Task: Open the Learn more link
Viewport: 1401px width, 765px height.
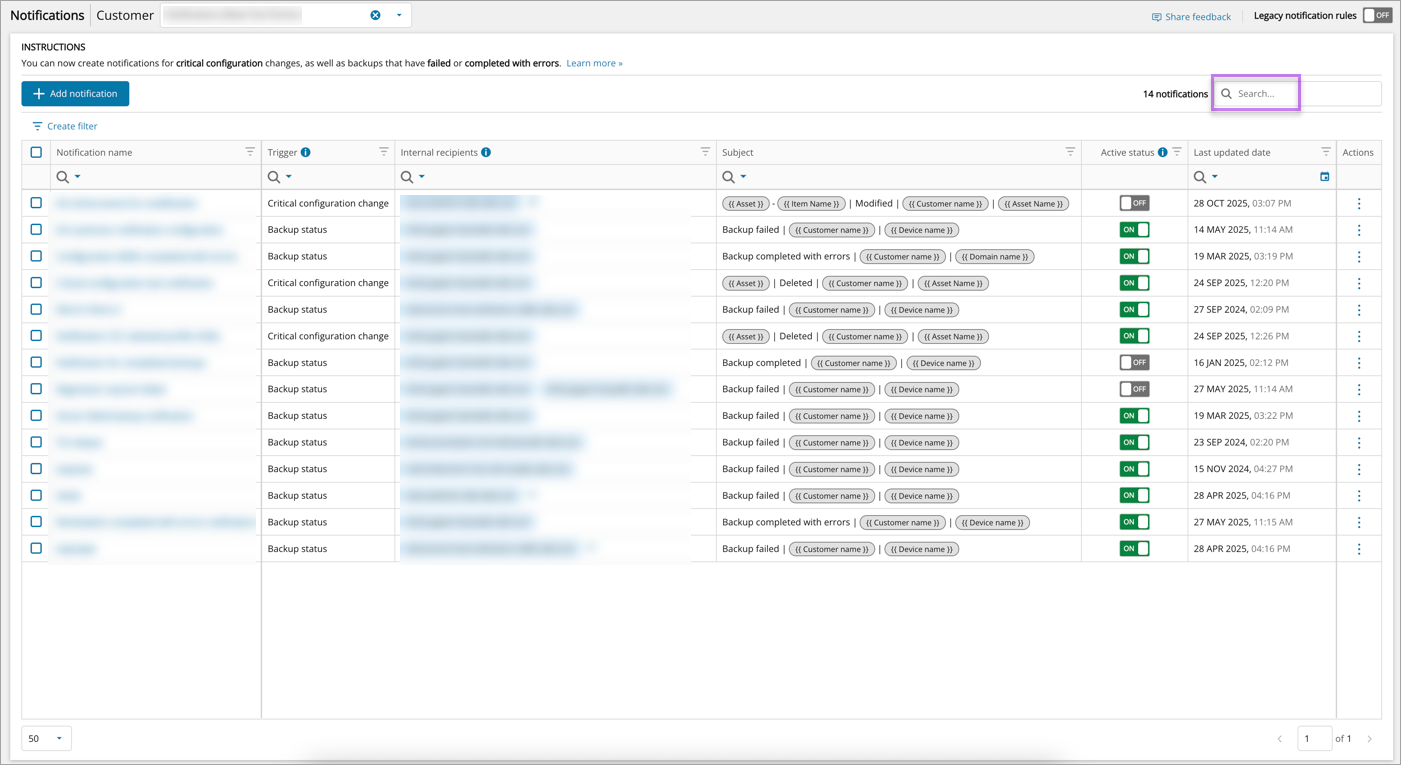Action: click(594, 63)
